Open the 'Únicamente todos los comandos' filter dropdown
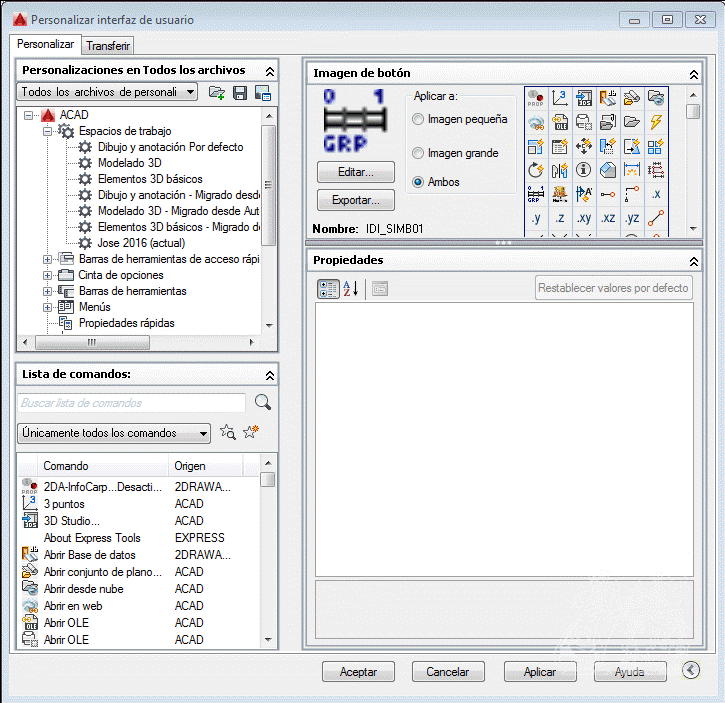This screenshot has height=703, width=725. (x=114, y=433)
